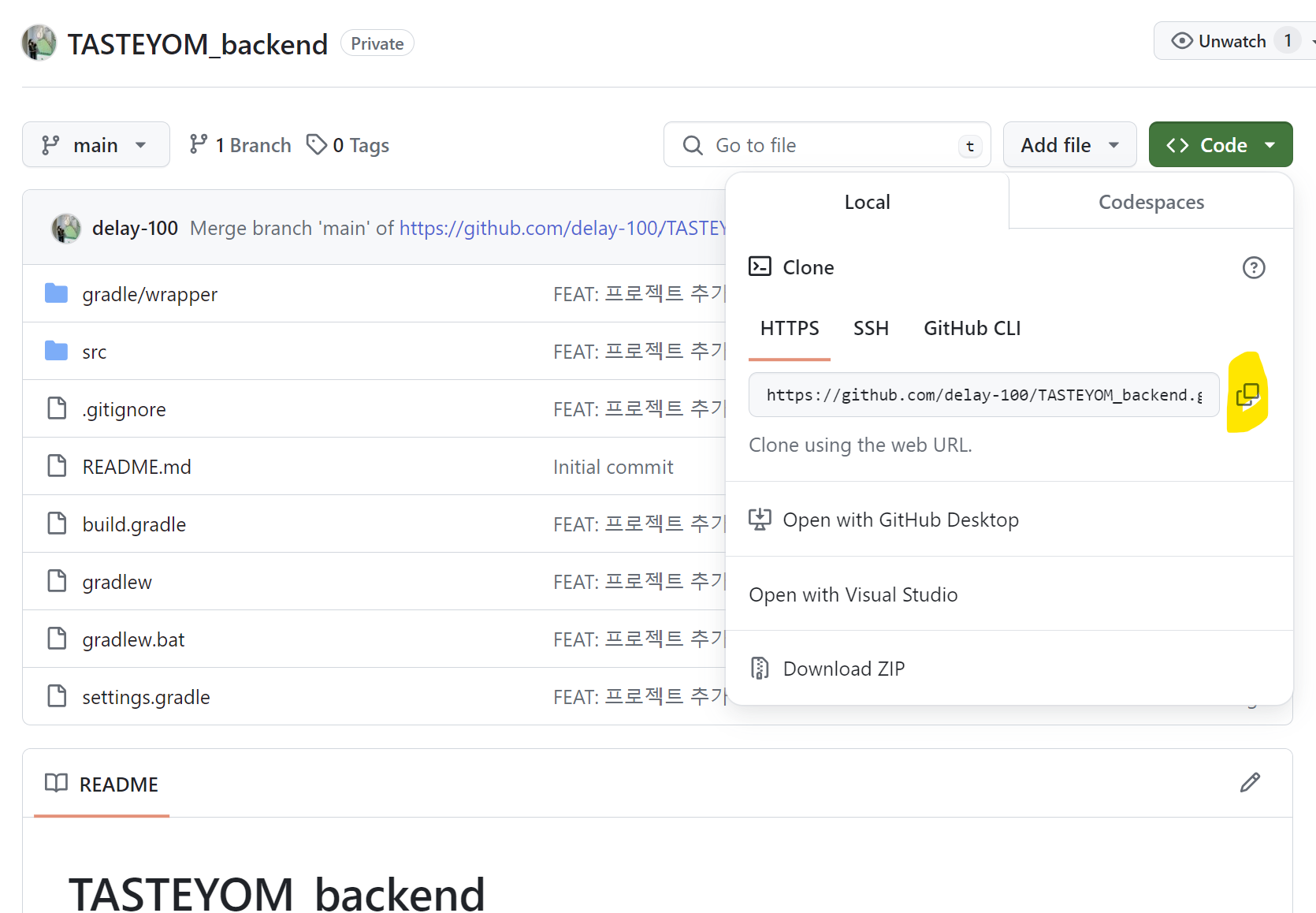
Task: Click the gradlew file icon
Action: [57, 581]
